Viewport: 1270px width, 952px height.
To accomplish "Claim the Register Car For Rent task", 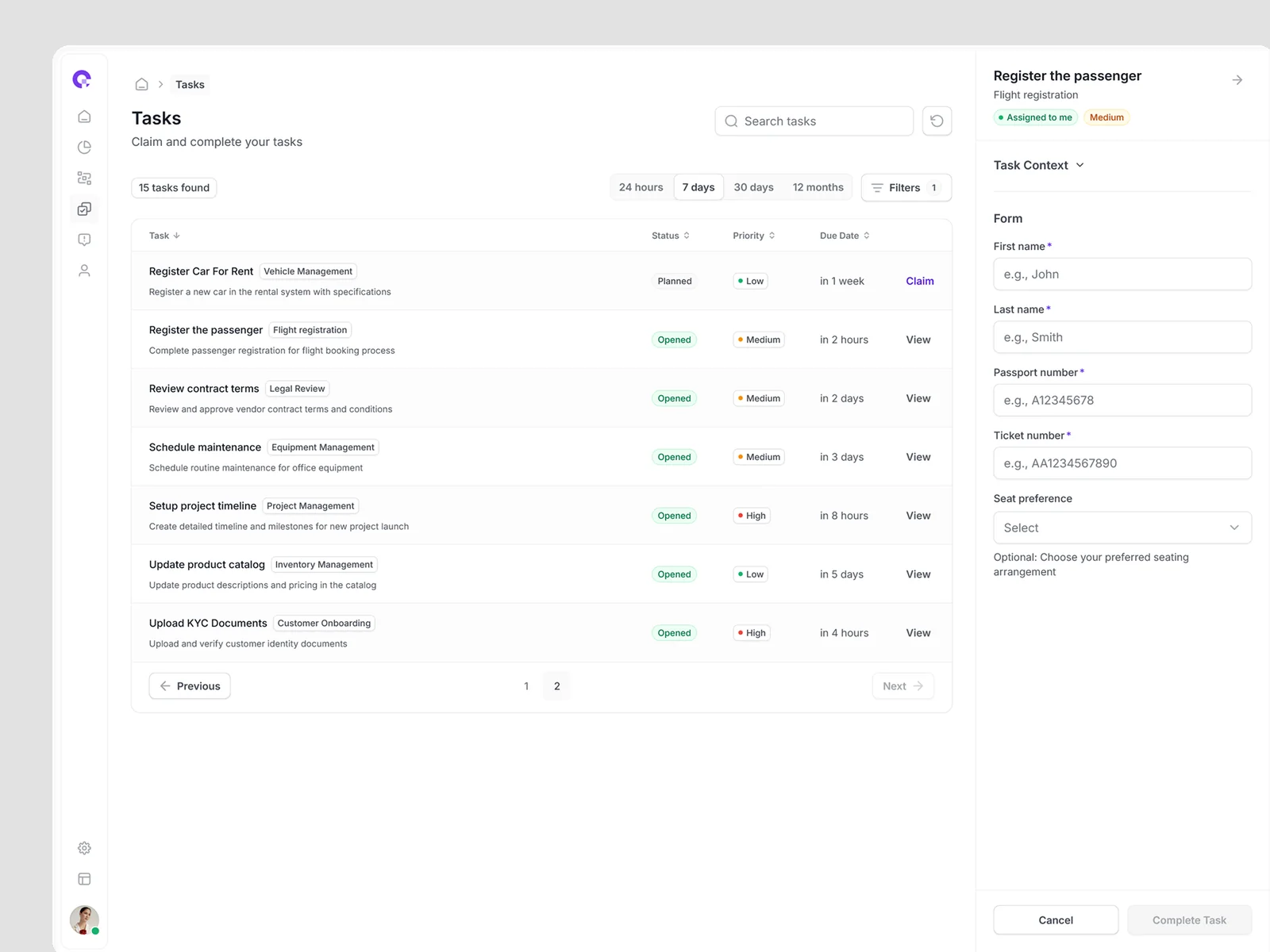I will point(919,281).
